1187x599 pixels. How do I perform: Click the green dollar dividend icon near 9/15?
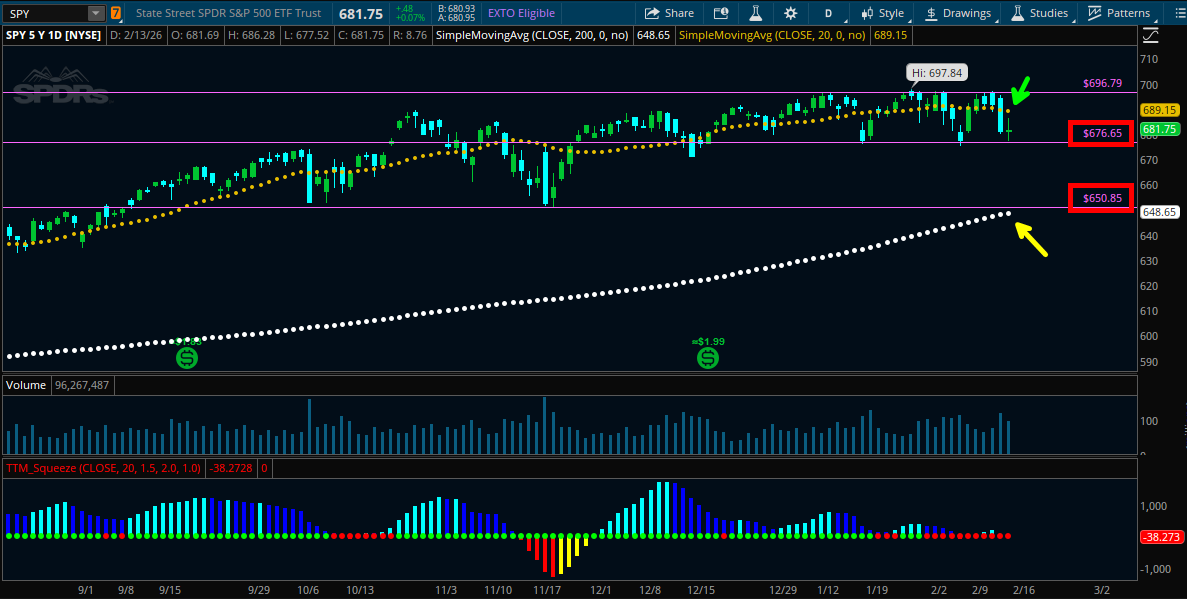tap(187, 358)
